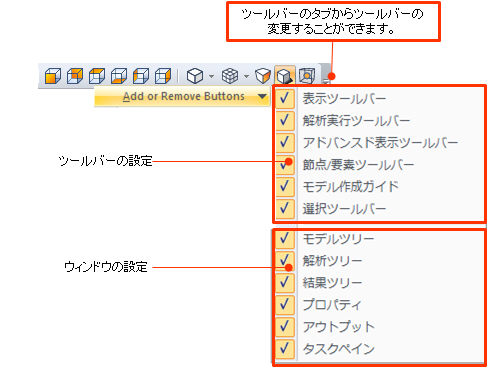Image resolution: width=488 pixels, height=368 pixels.
Task: Expand Add or Remove Buttons submenu
Action: [x=182, y=96]
